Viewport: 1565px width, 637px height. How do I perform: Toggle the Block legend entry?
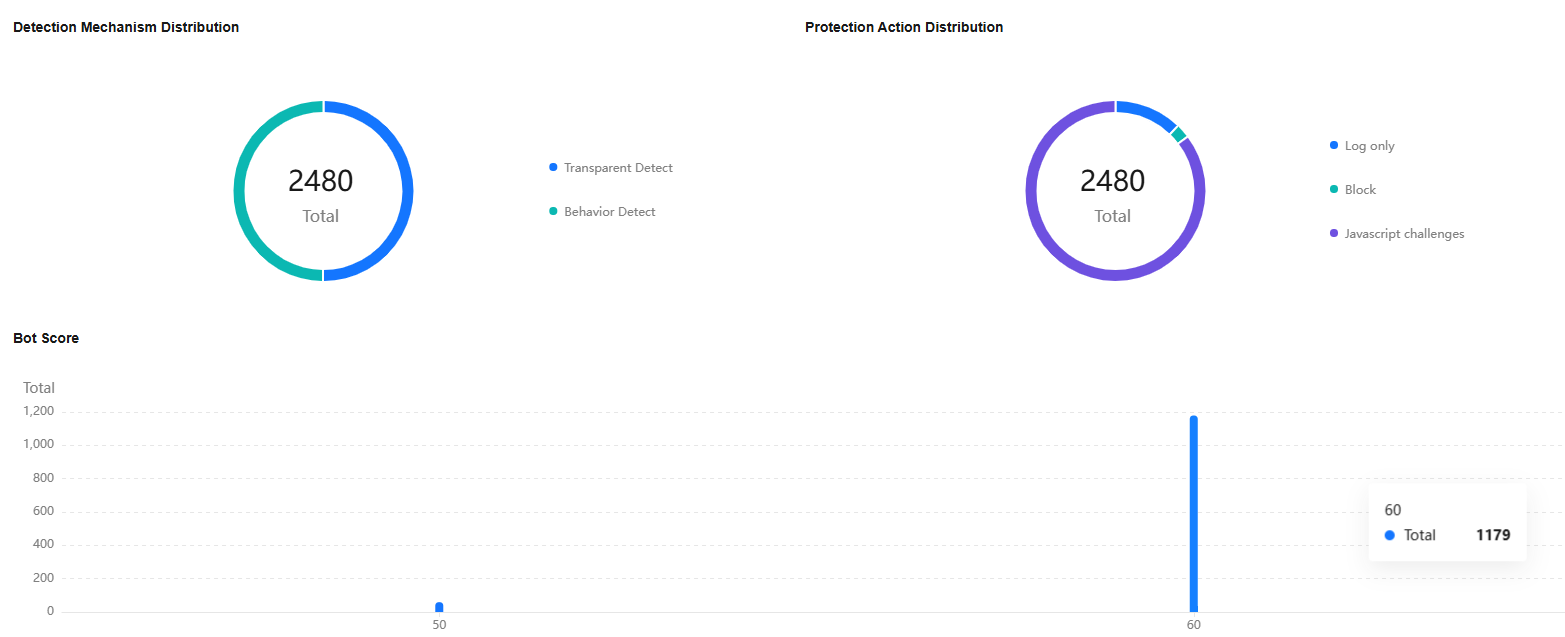(1360, 190)
